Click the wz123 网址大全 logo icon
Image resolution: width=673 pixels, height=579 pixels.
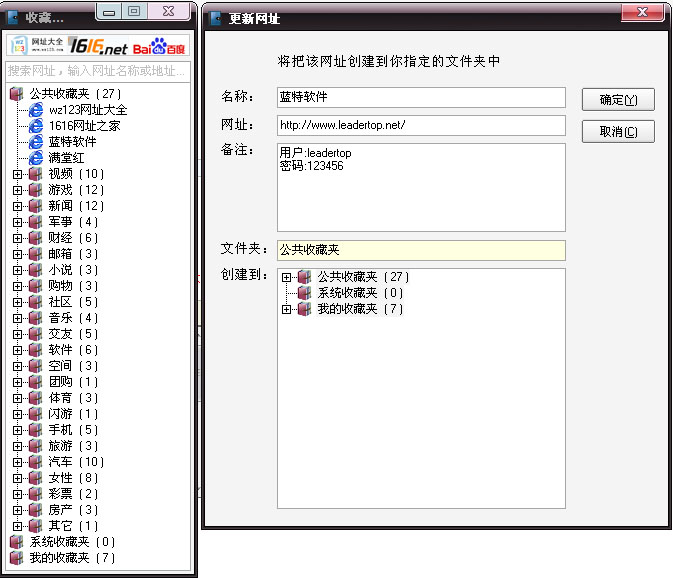pyautogui.click(x=36, y=47)
